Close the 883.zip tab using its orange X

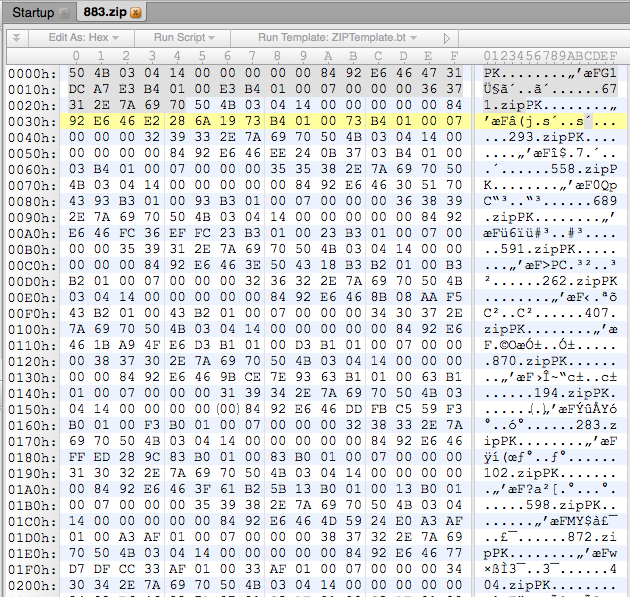click(136, 13)
